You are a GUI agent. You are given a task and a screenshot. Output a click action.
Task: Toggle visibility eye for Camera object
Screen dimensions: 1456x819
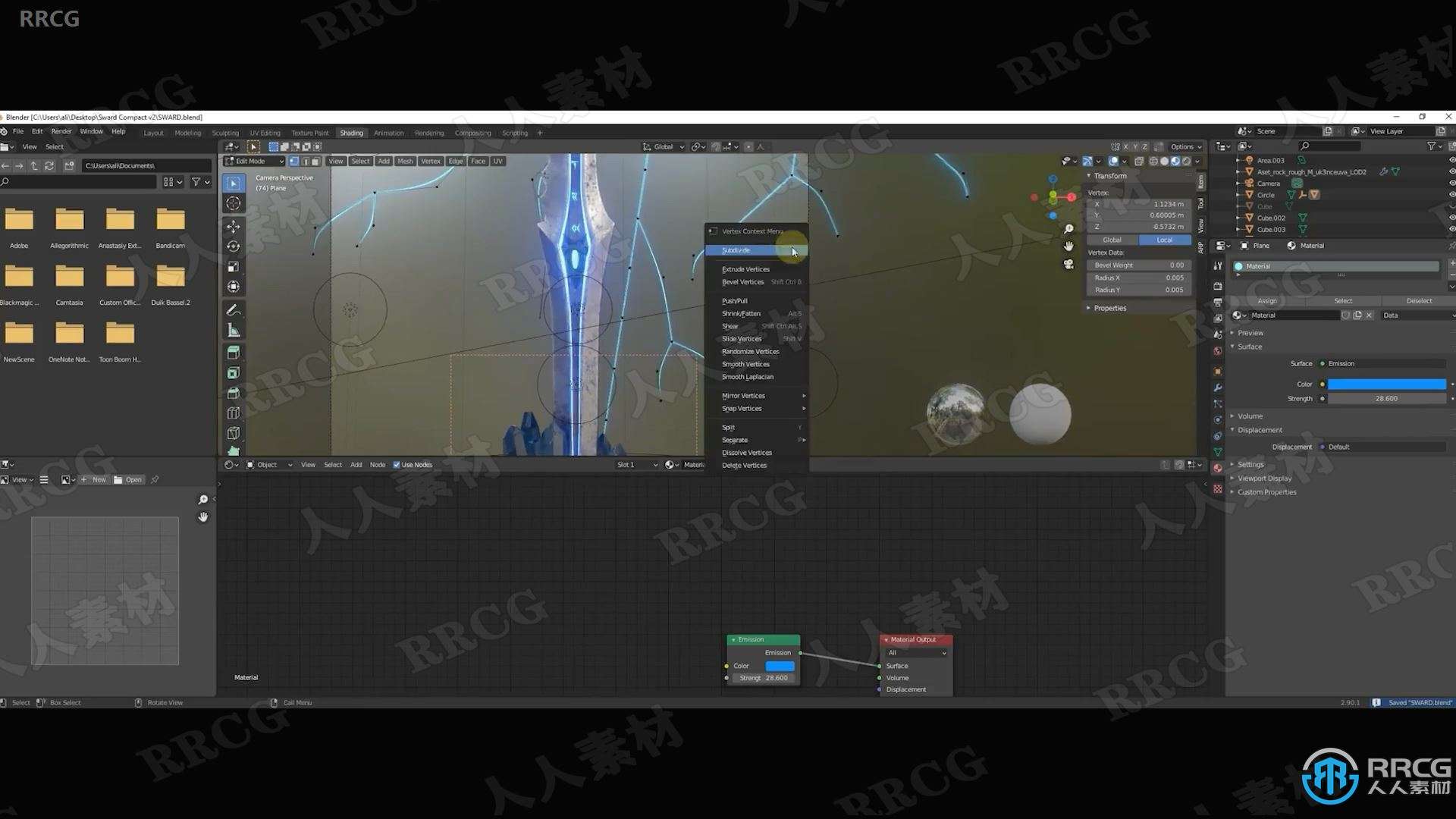(x=1451, y=184)
